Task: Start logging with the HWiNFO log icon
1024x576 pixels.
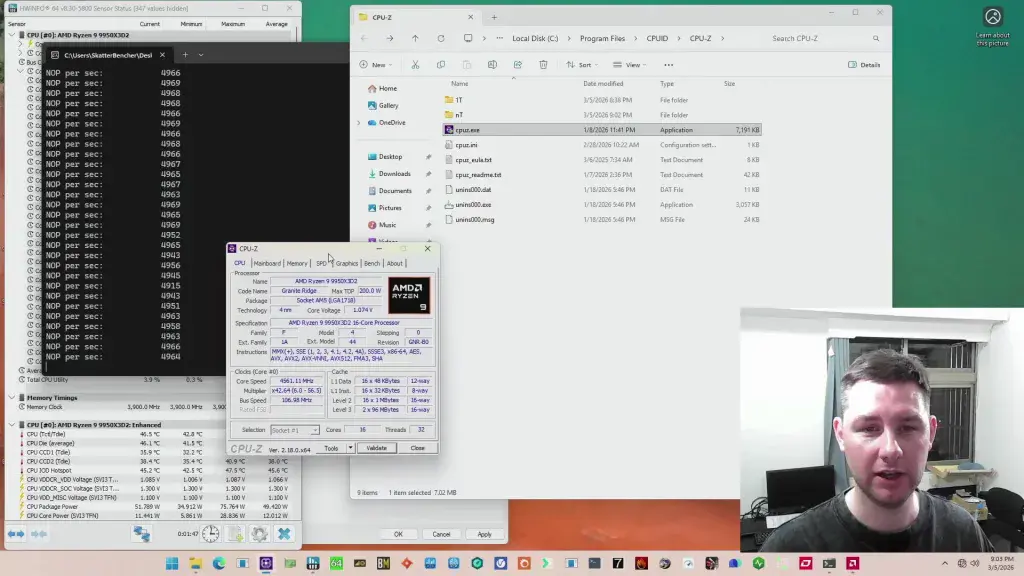Action: coord(234,534)
